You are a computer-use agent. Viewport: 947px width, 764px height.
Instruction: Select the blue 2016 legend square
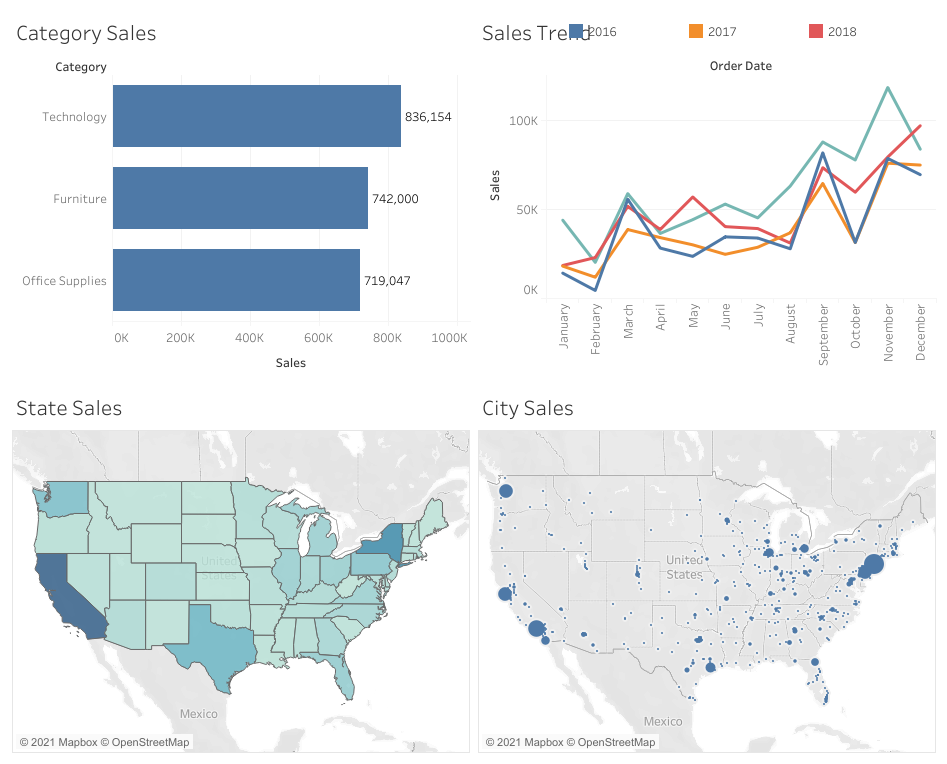click(x=575, y=31)
